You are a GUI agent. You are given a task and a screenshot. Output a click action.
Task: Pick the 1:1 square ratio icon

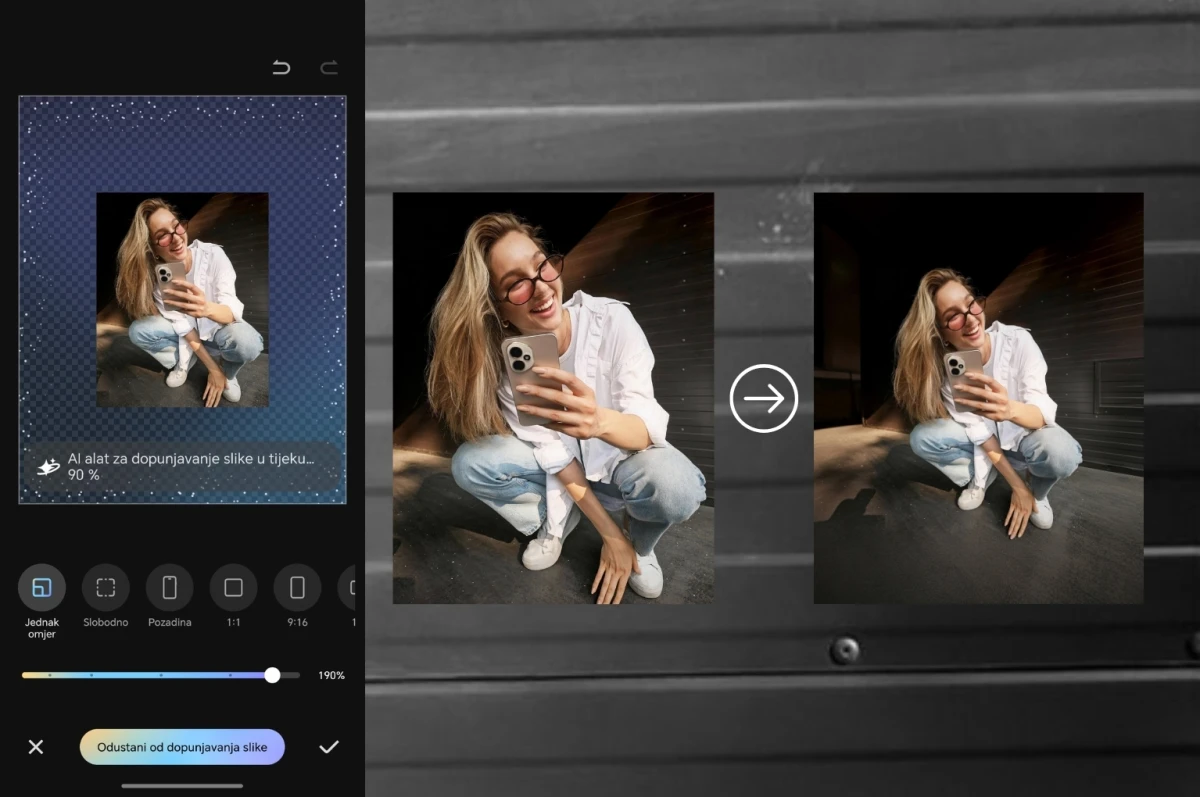coord(233,588)
